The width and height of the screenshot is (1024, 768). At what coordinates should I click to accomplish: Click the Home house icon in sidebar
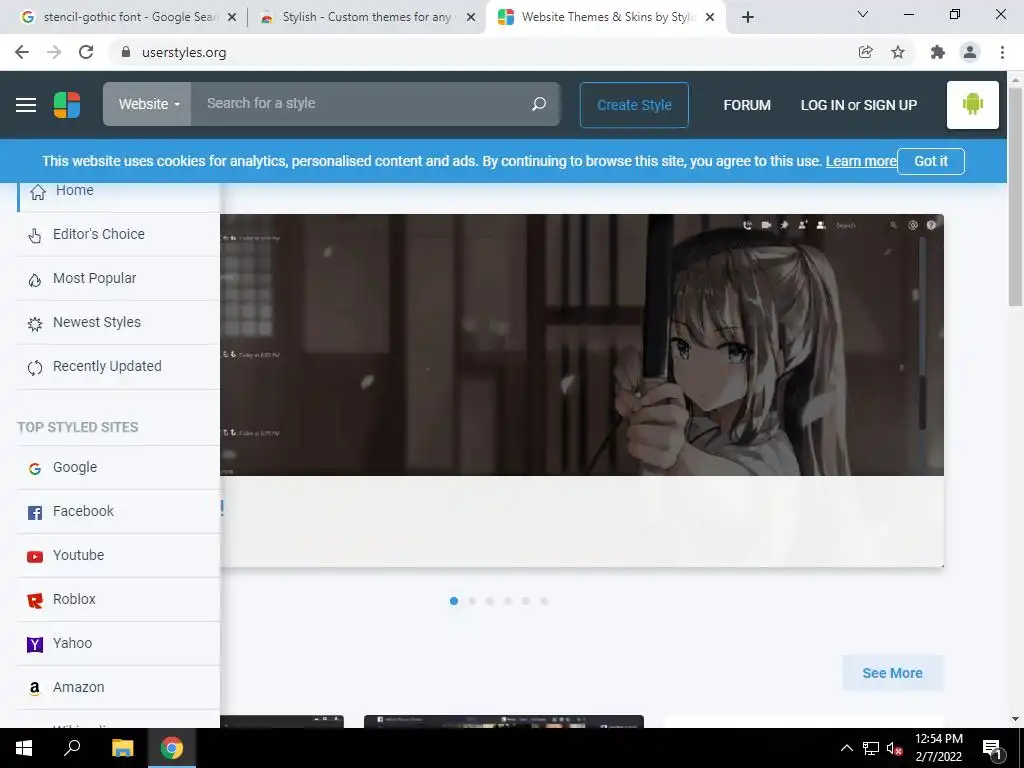[38, 191]
